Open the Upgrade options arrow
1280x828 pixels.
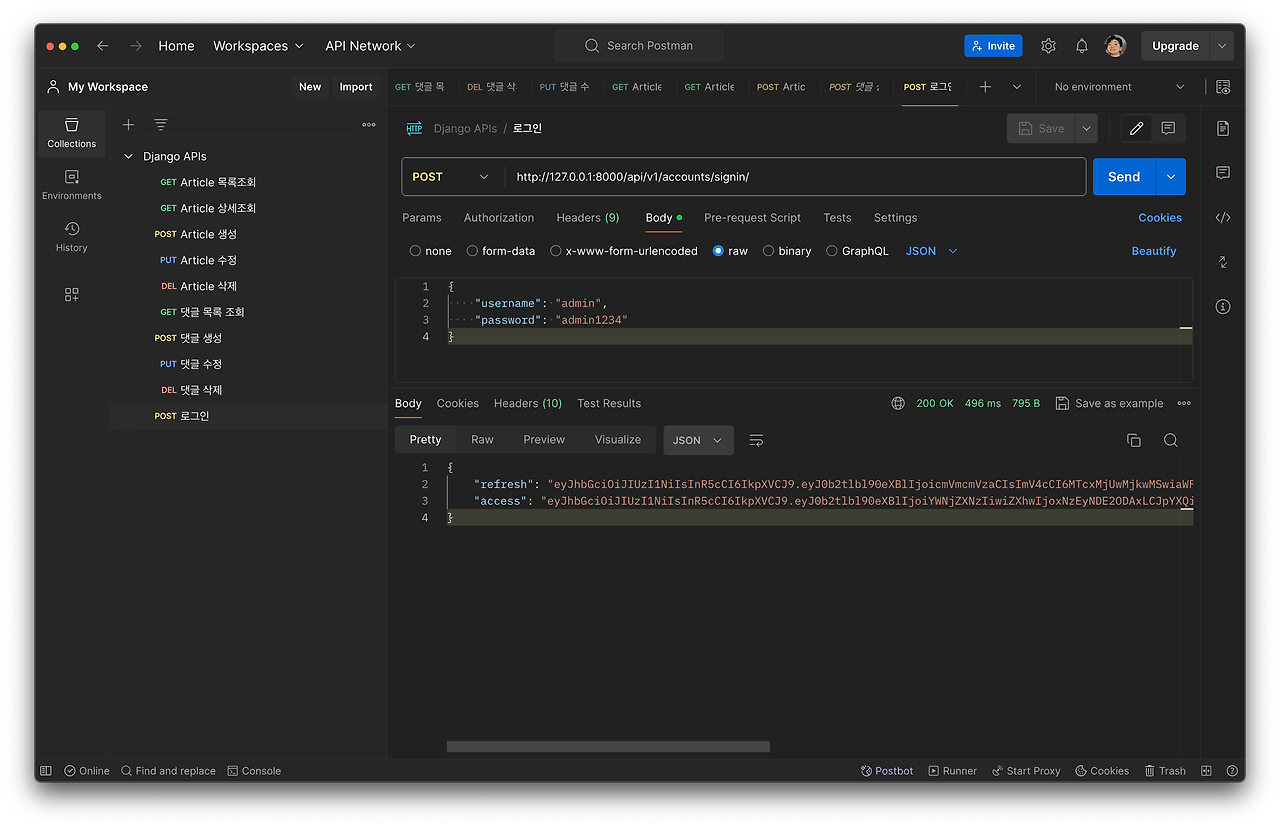pyautogui.click(x=1221, y=46)
